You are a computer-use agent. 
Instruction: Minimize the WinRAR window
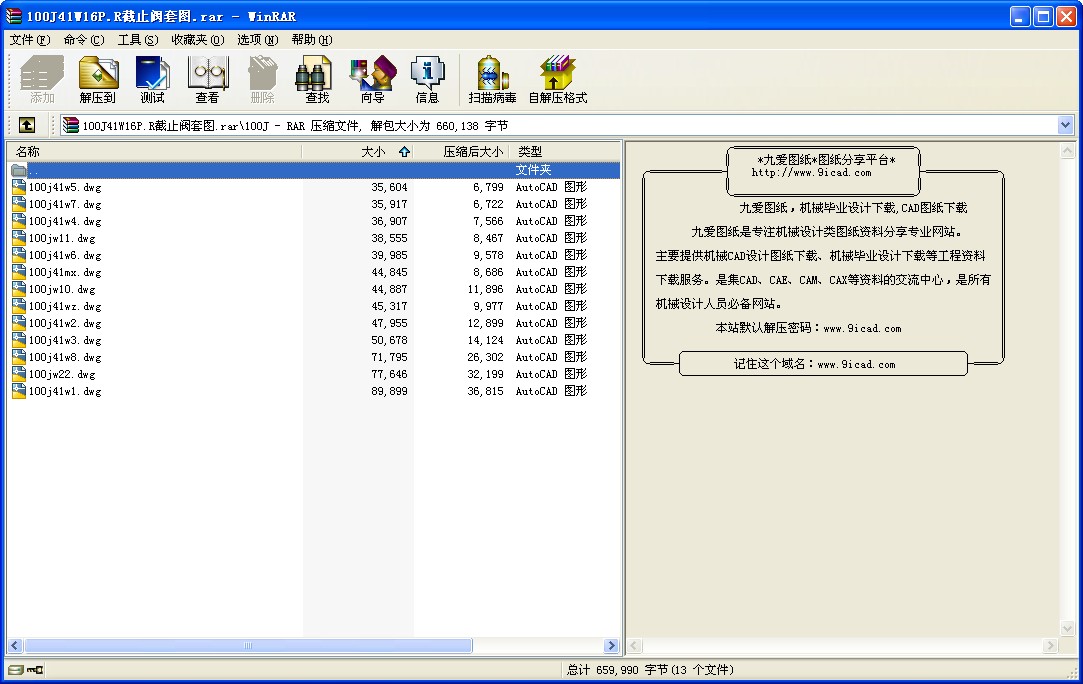(1020, 16)
